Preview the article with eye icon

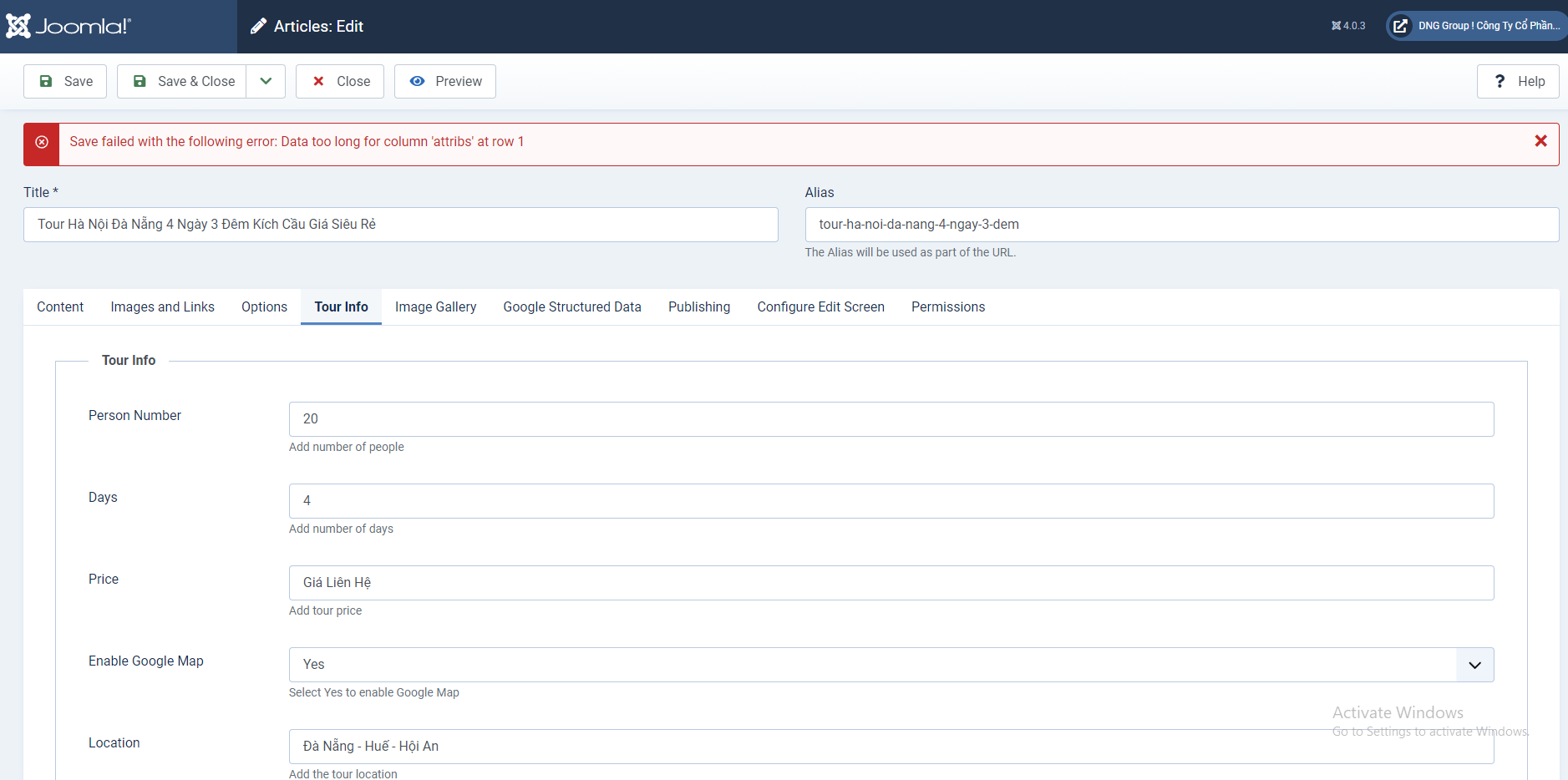pyautogui.click(x=445, y=81)
